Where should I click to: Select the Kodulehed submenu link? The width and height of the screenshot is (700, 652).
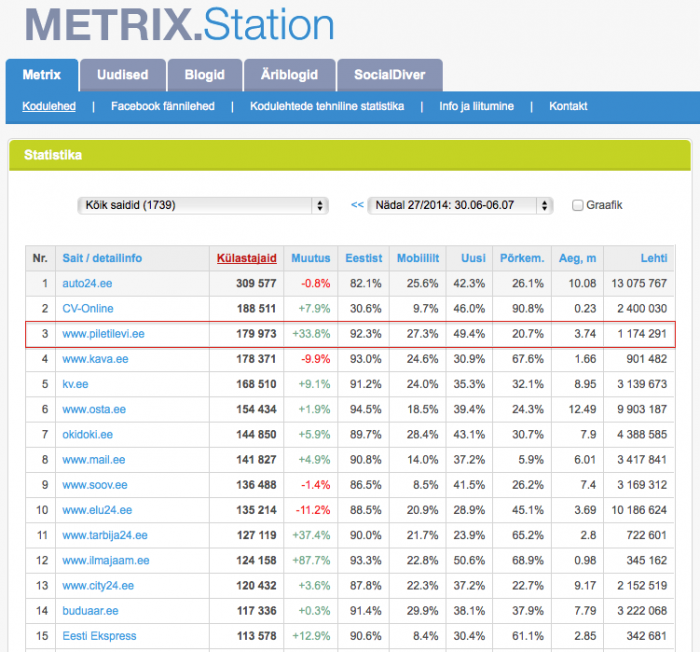tap(49, 106)
